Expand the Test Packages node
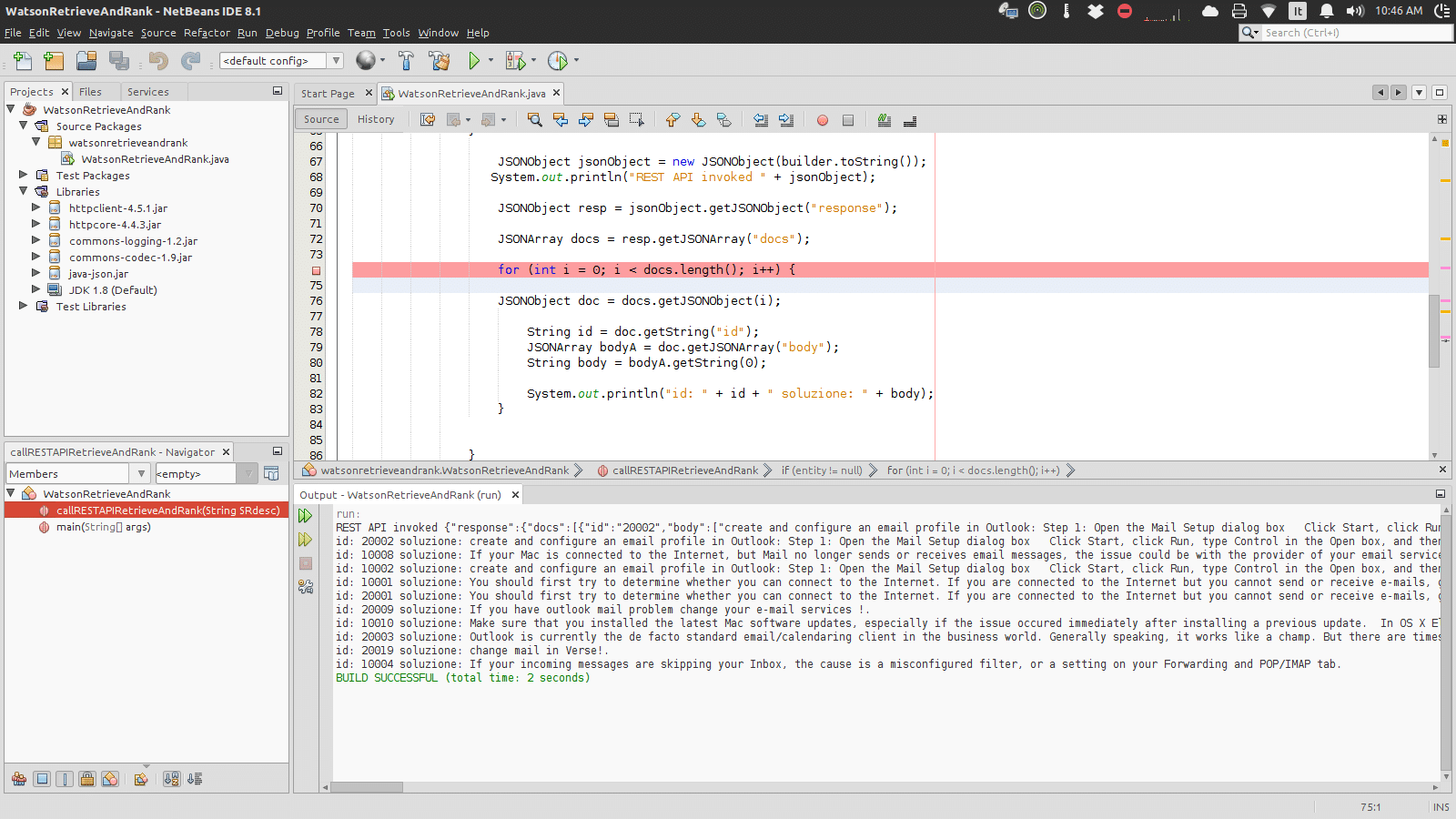The image size is (1456, 819). [24, 175]
